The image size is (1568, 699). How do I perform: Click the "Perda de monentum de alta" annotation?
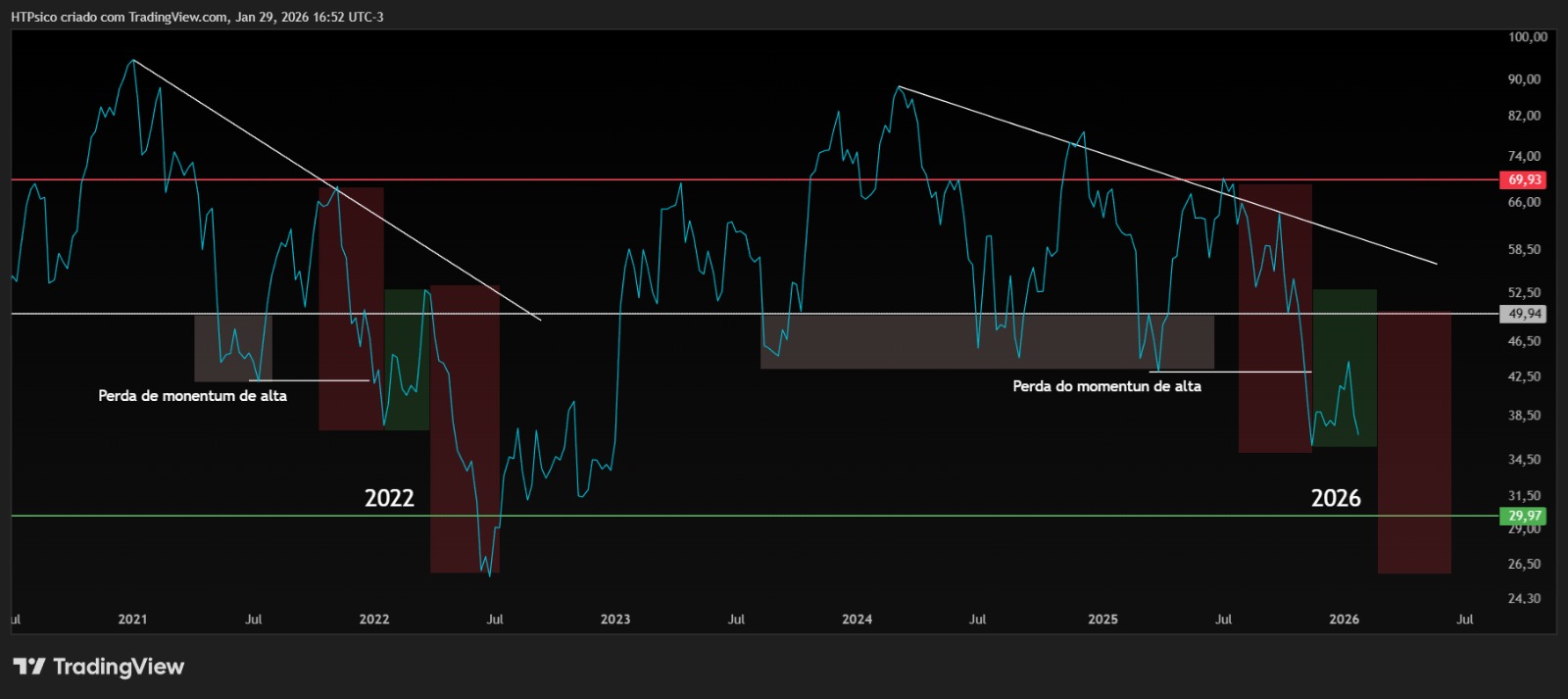(x=192, y=396)
